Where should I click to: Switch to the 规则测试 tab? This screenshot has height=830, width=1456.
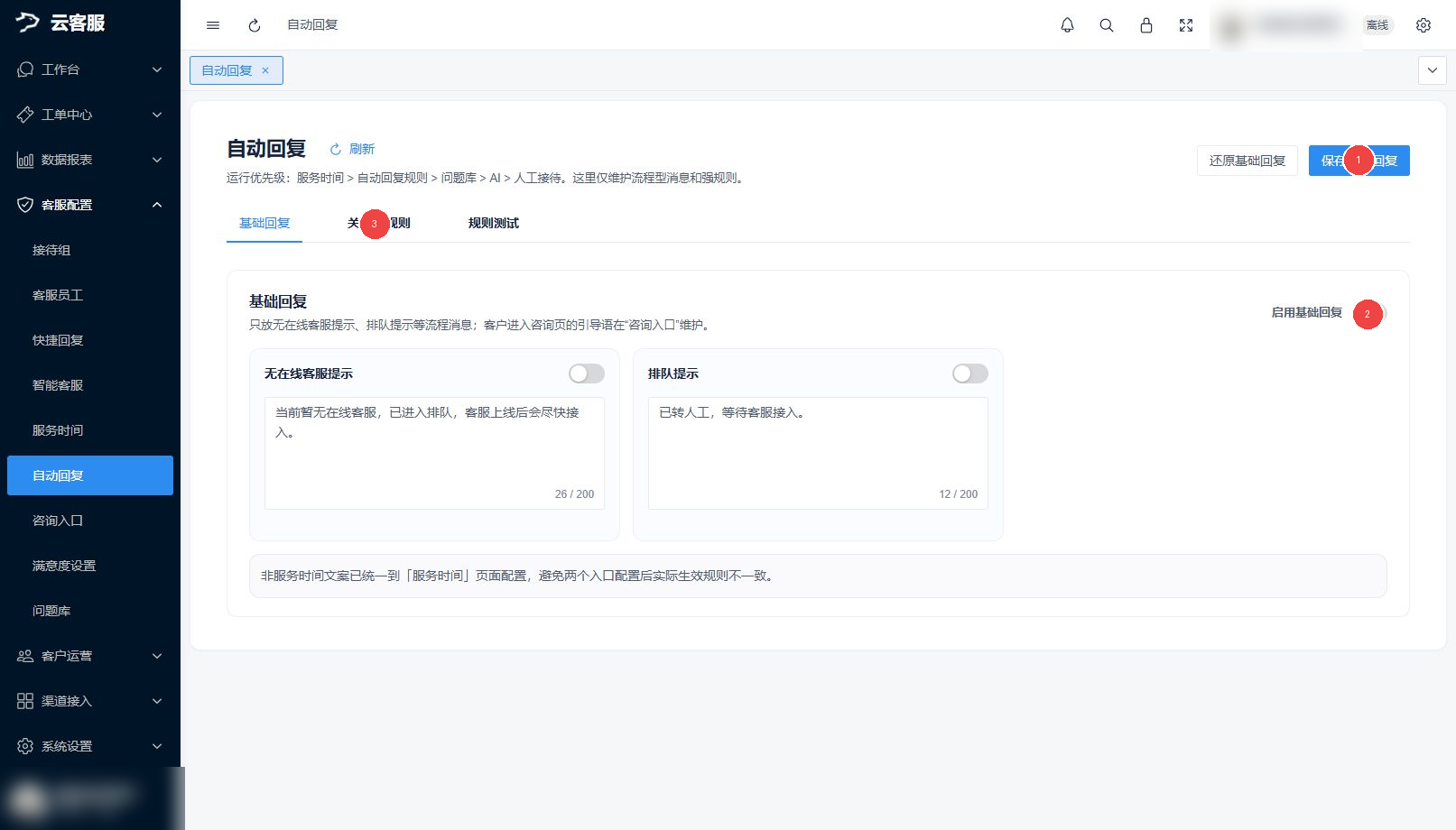pyautogui.click(x=494, y=223)
